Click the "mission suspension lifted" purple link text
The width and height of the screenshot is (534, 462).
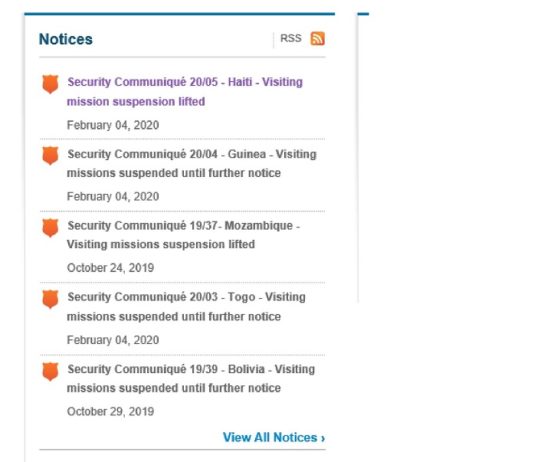(x=136, y=101)
